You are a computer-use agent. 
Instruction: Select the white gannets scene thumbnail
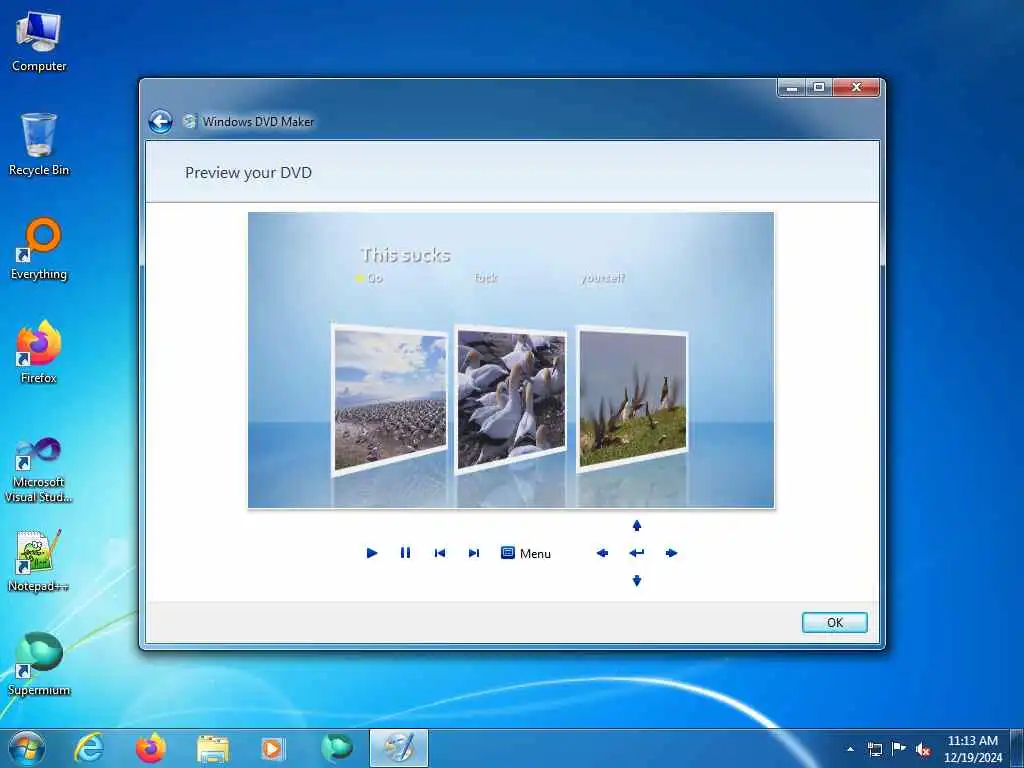click(x=511, y=398)
